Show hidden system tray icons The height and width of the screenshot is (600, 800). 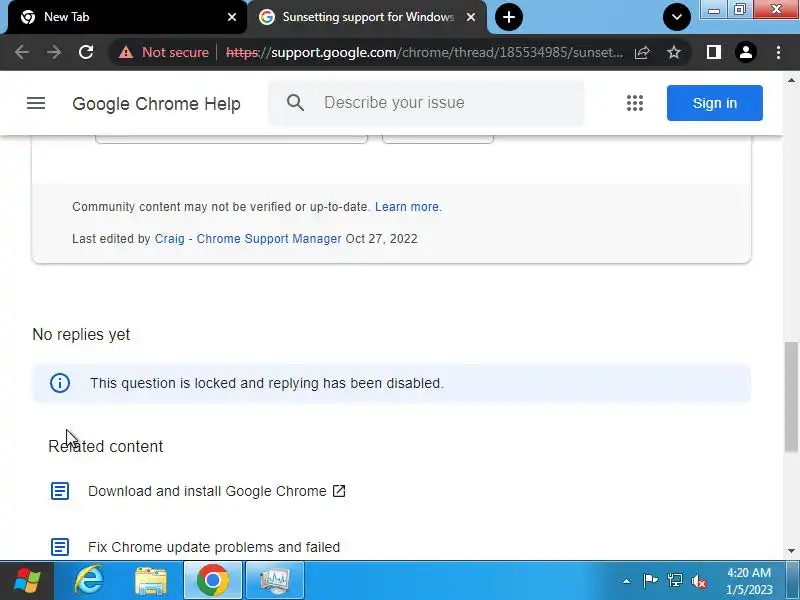[x=626, y=581]
